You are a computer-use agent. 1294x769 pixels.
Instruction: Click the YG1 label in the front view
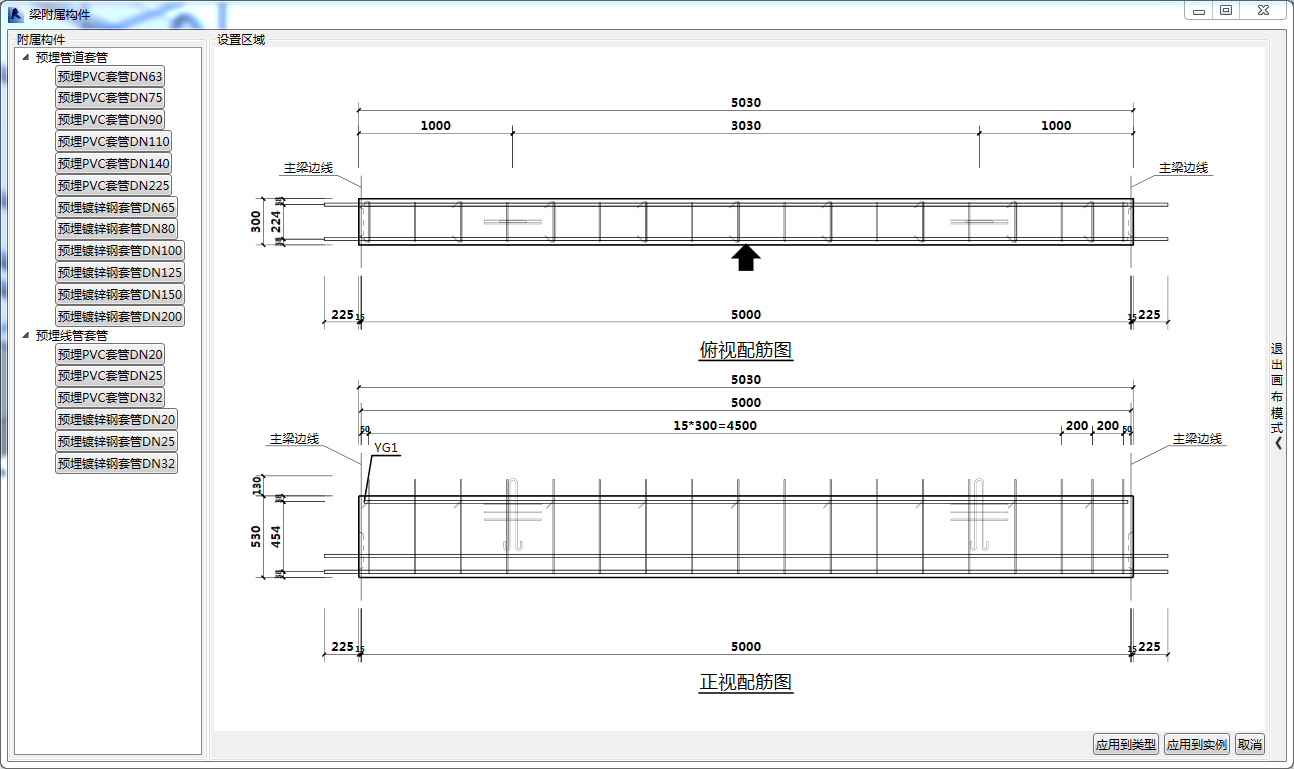tap(386, 447)
